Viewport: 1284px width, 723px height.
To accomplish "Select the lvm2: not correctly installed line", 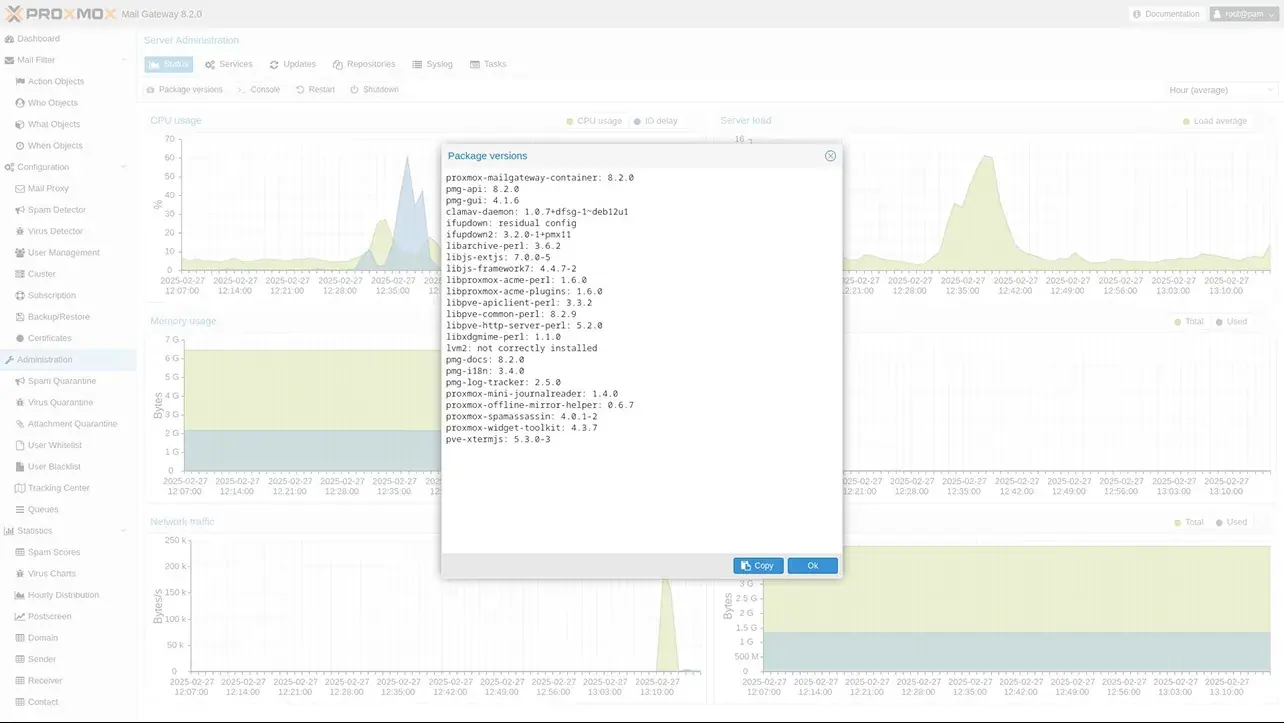I will tap(522, 349).
